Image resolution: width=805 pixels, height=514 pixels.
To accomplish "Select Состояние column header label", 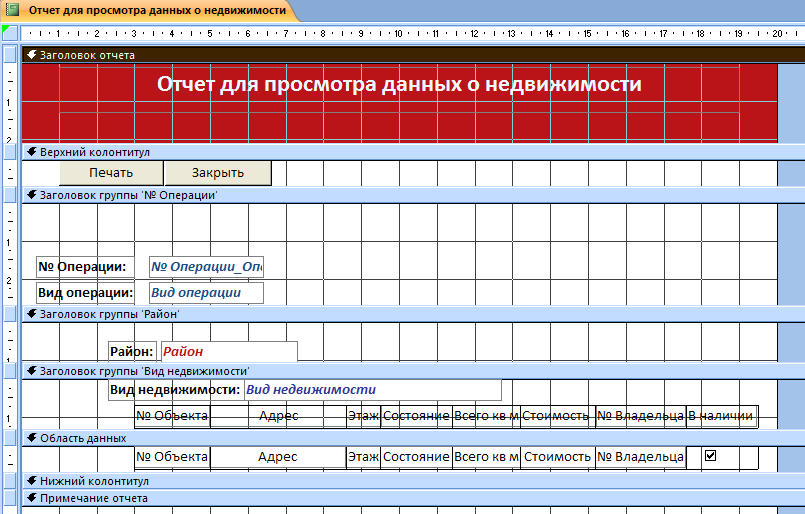I will [416, 416].
